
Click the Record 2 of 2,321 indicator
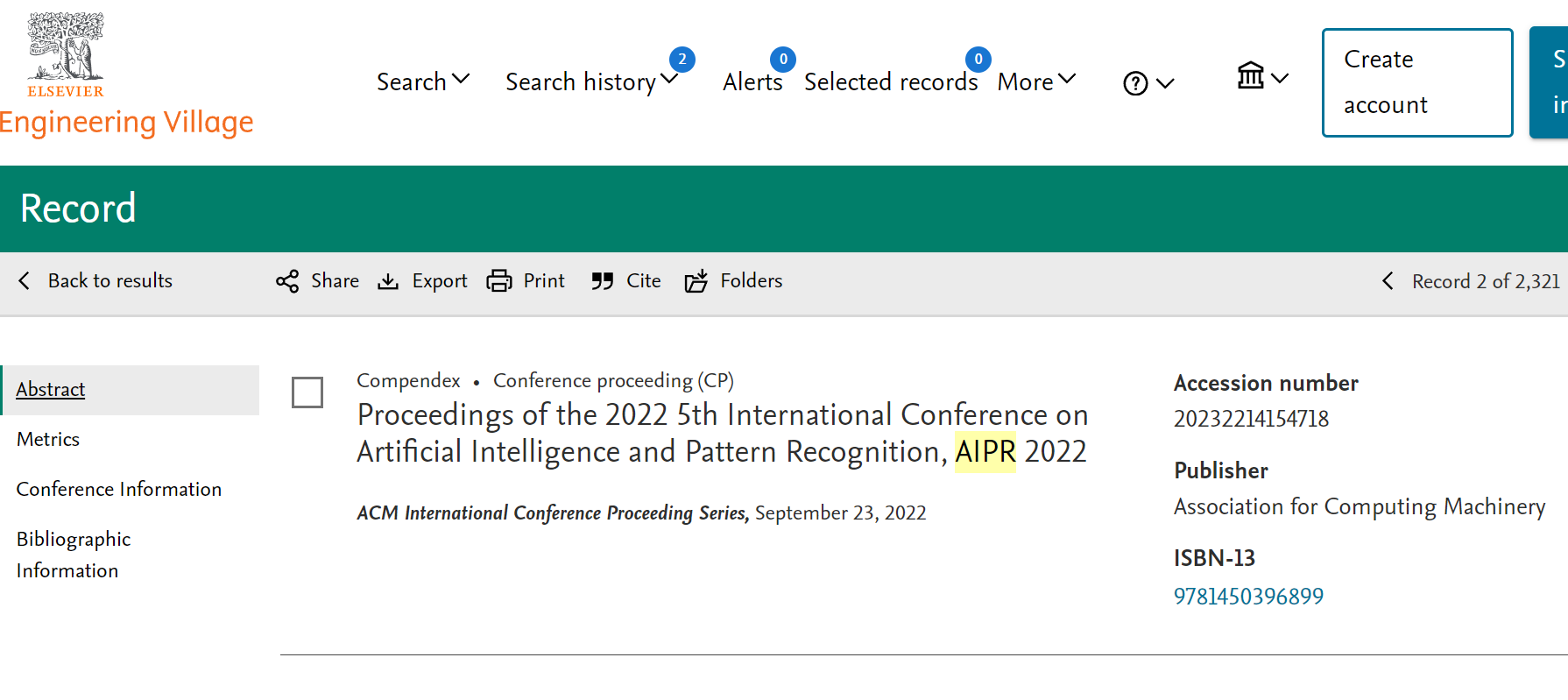coord(1486,281)
